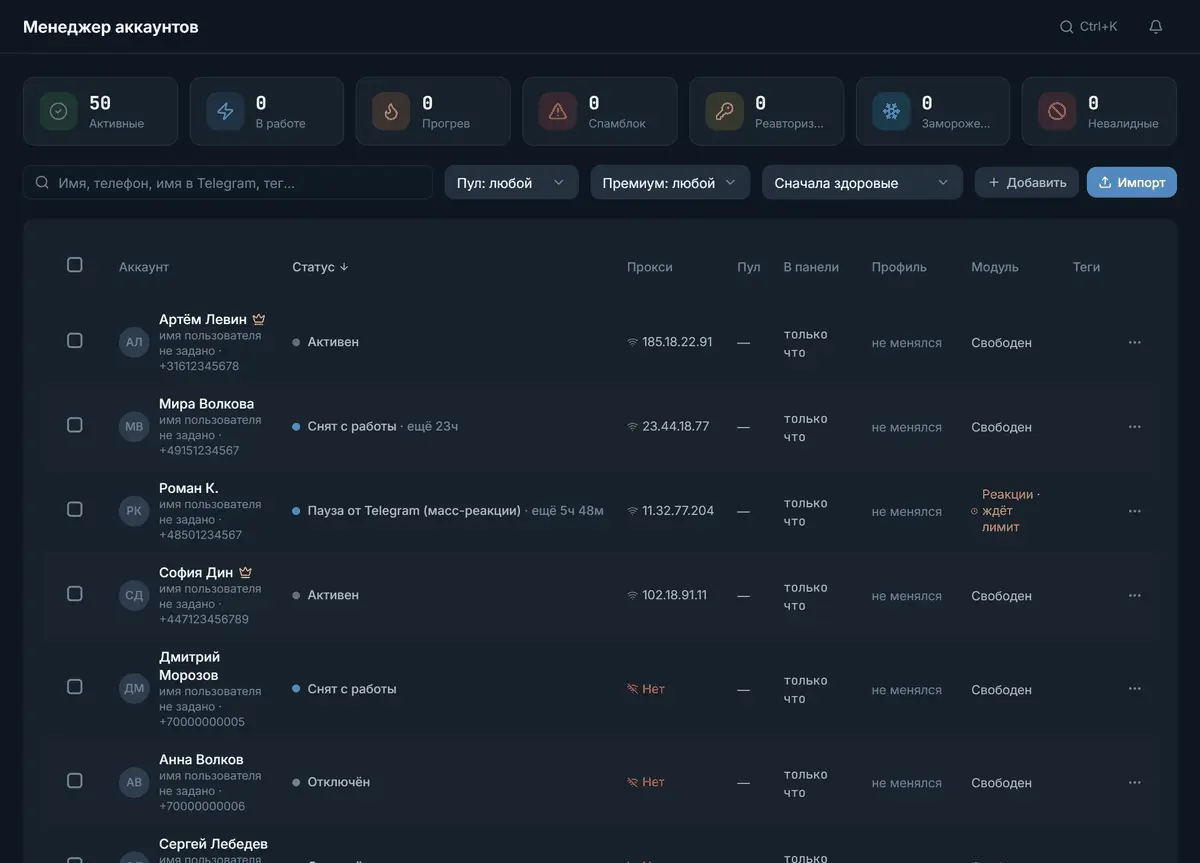This screenshot has width=1200, height=863.
Task: Click the В работе lightning icon
Action: (x=225, y=111)
